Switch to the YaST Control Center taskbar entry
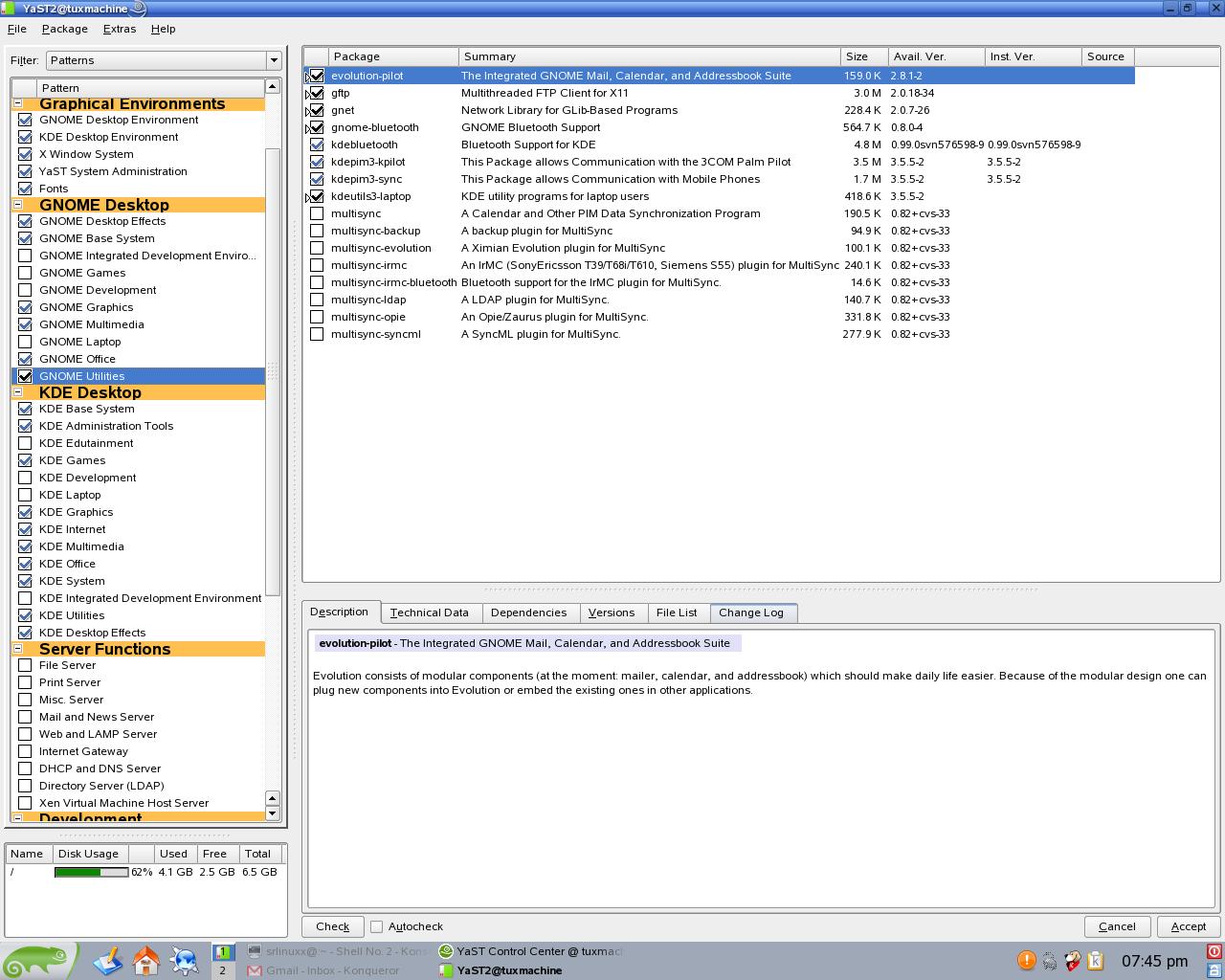1225x980 pixels. (530, 951)
